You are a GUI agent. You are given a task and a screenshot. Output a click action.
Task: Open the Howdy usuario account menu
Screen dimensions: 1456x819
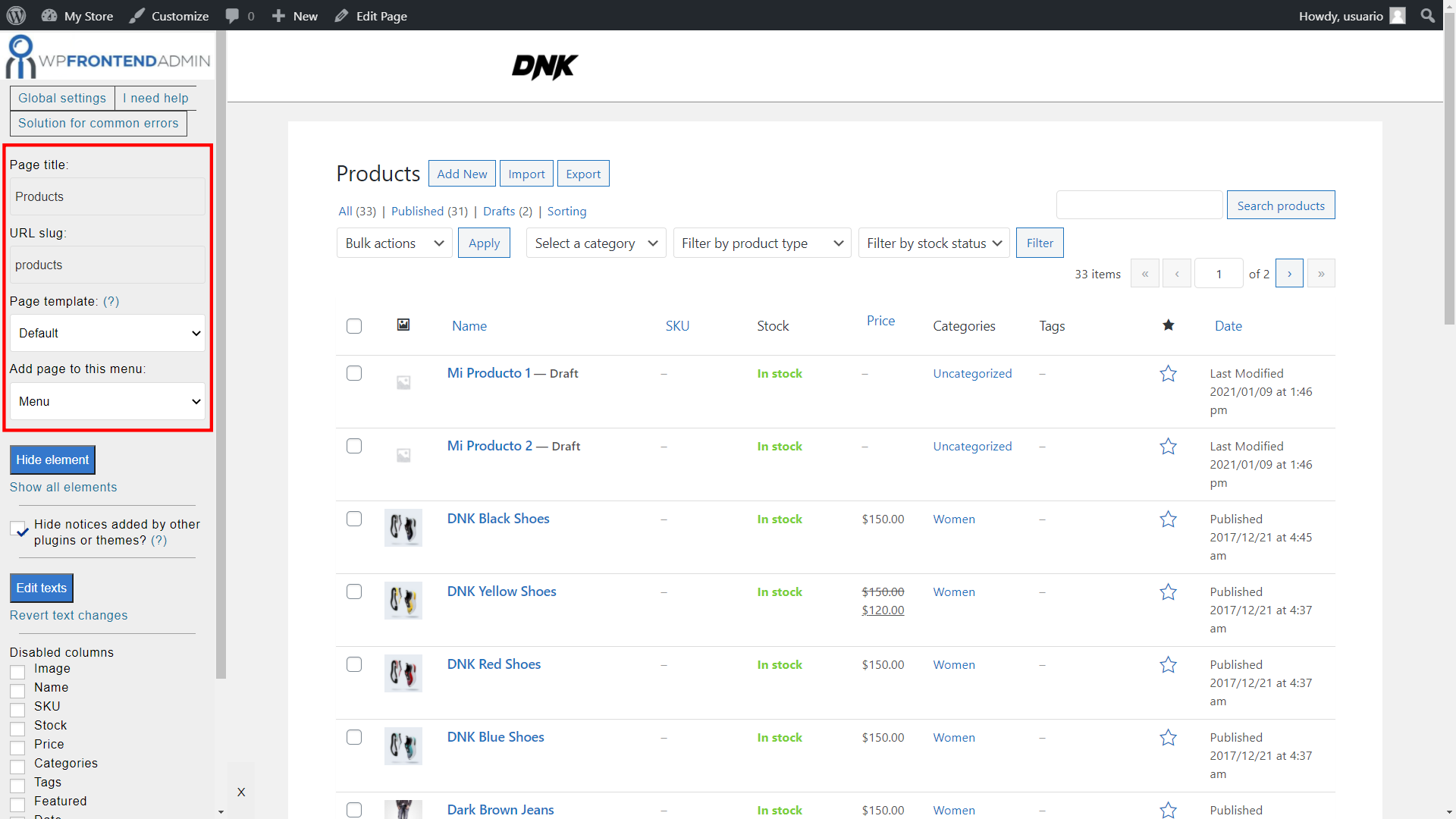tap(1352, 16)
